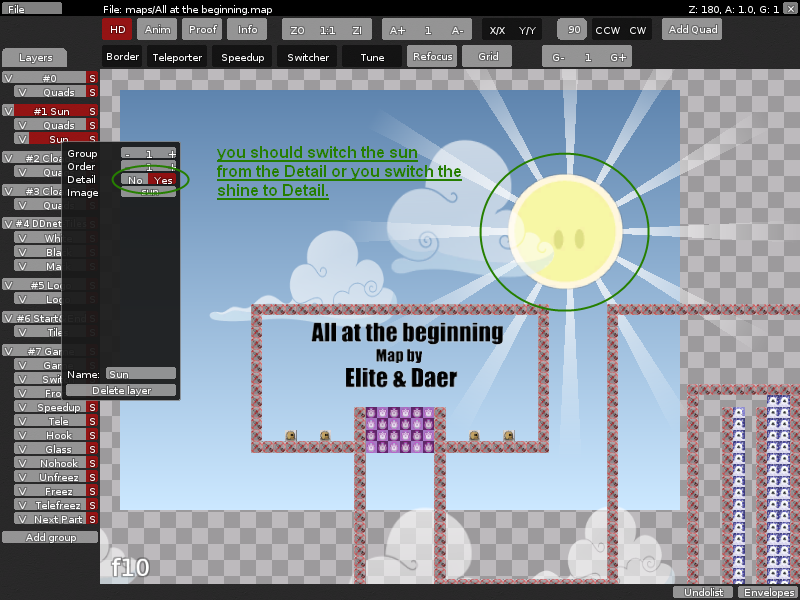
Task: Zoom out using the ZO icon
Action: click(296, 29)
